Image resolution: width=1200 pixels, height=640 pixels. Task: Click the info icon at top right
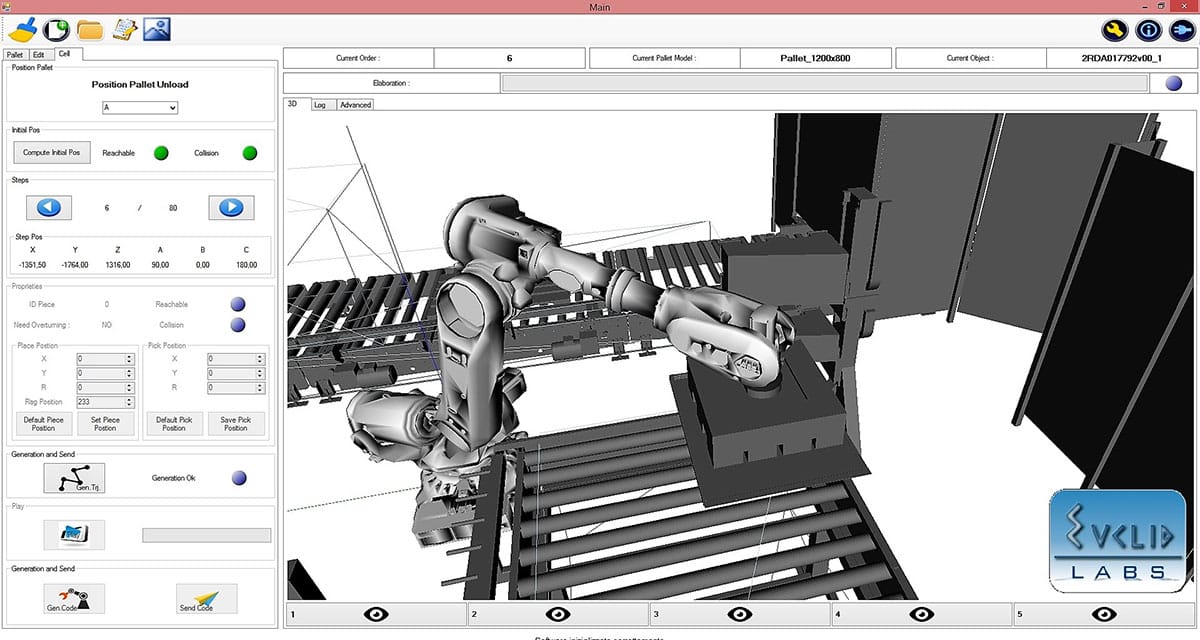(x=1148, y=30)
